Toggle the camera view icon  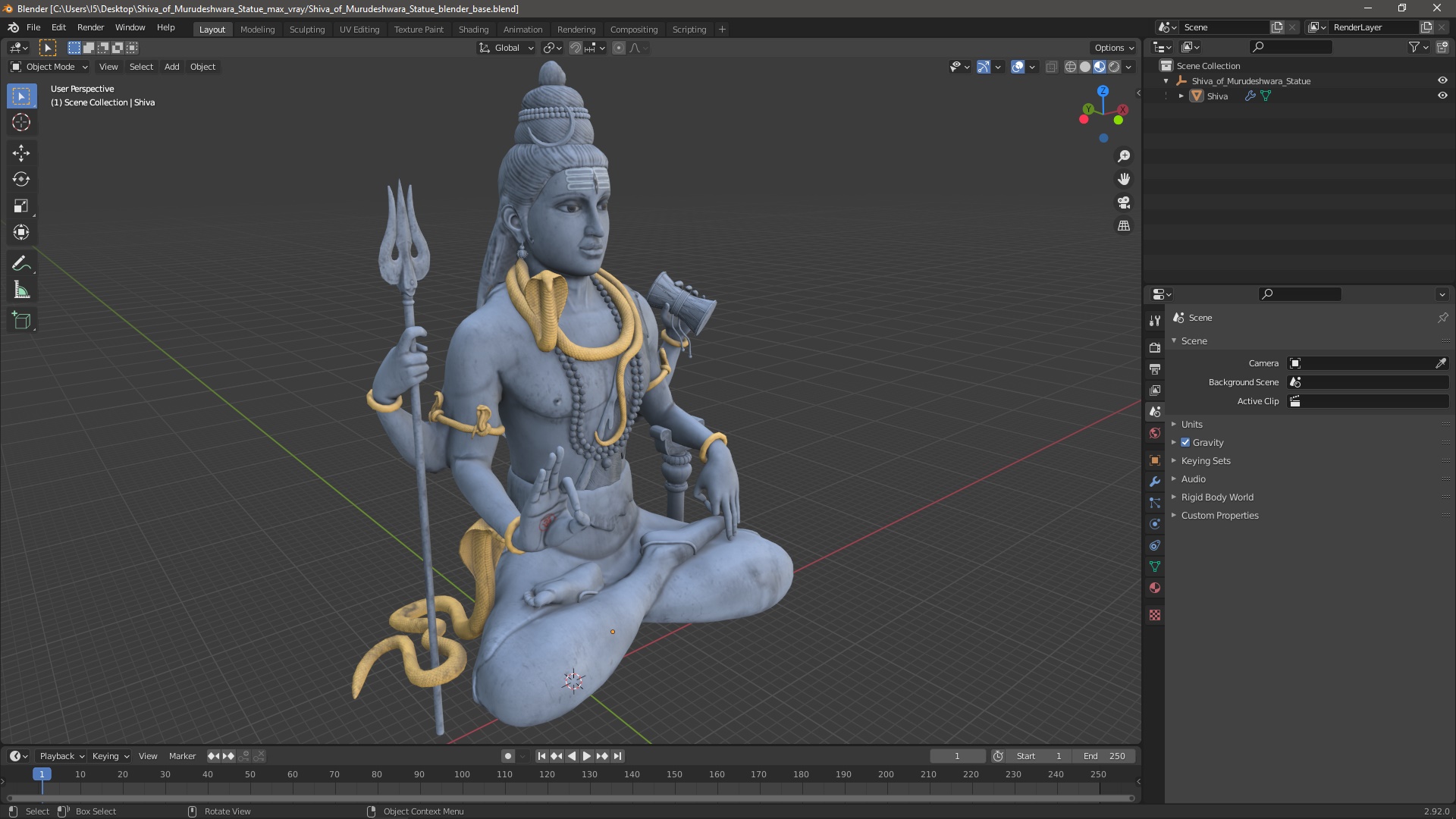click(x=1124, y=202)
